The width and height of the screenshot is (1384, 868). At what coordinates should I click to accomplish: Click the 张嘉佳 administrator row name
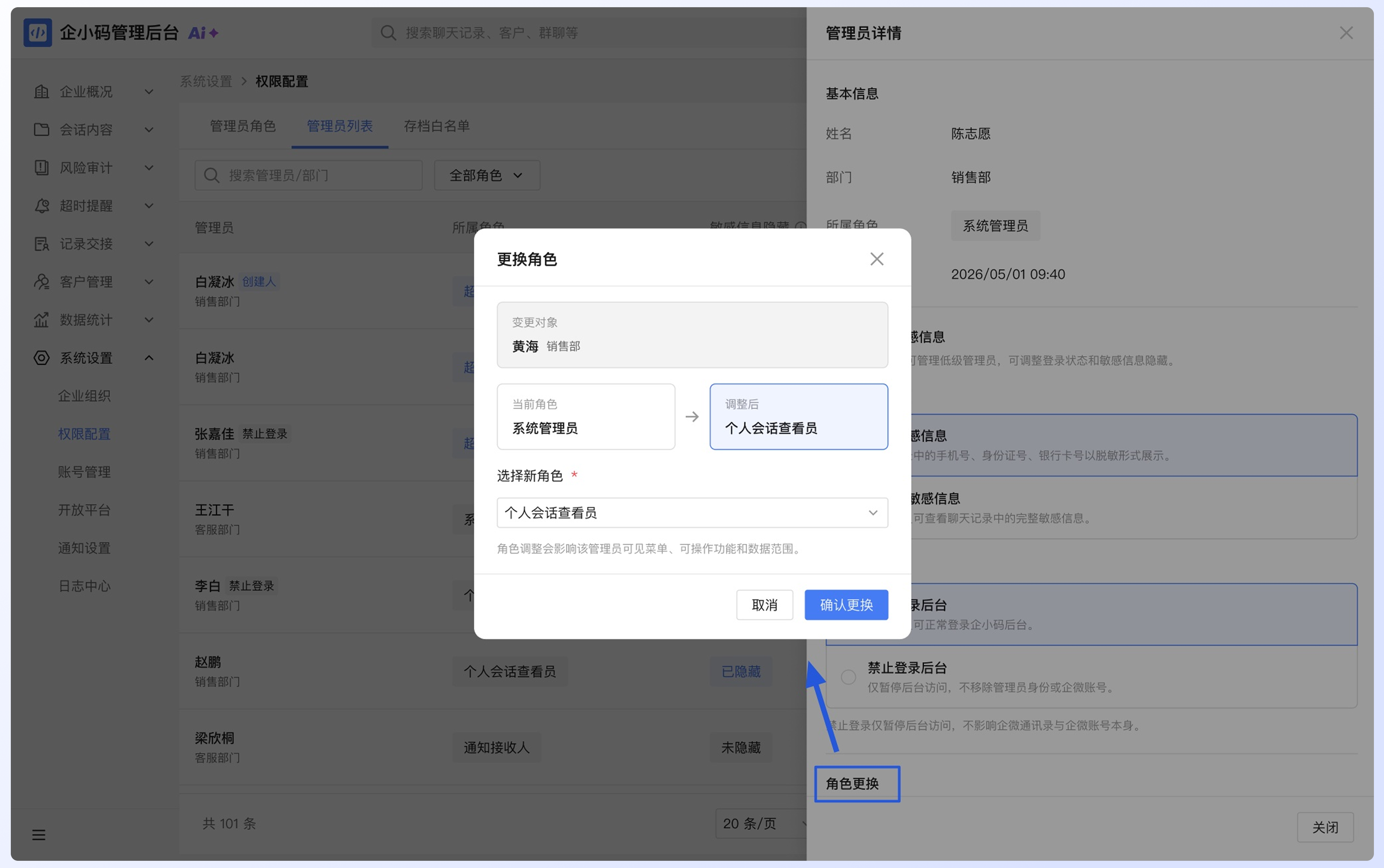(215, 433)
